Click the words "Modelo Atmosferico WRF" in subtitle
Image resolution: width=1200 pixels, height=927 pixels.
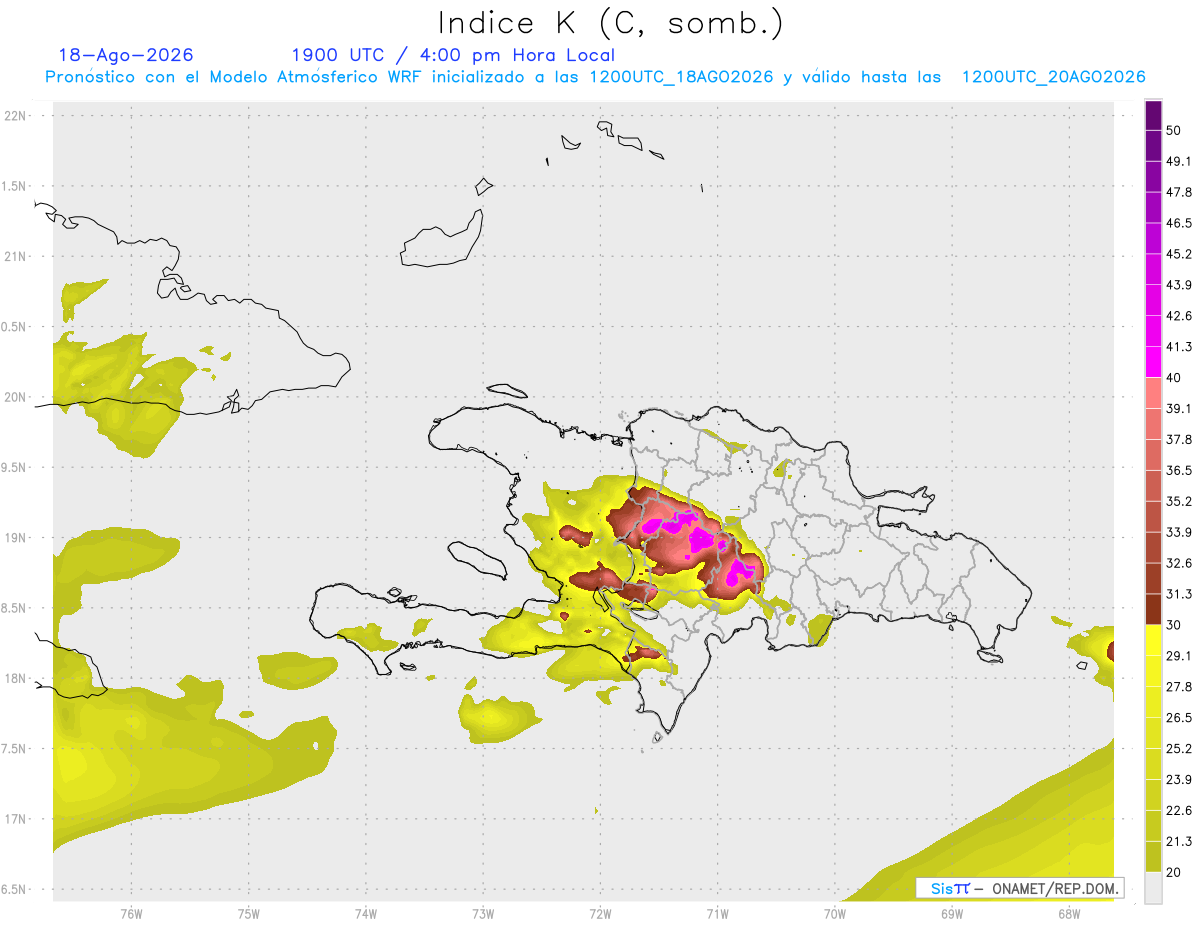324,77
